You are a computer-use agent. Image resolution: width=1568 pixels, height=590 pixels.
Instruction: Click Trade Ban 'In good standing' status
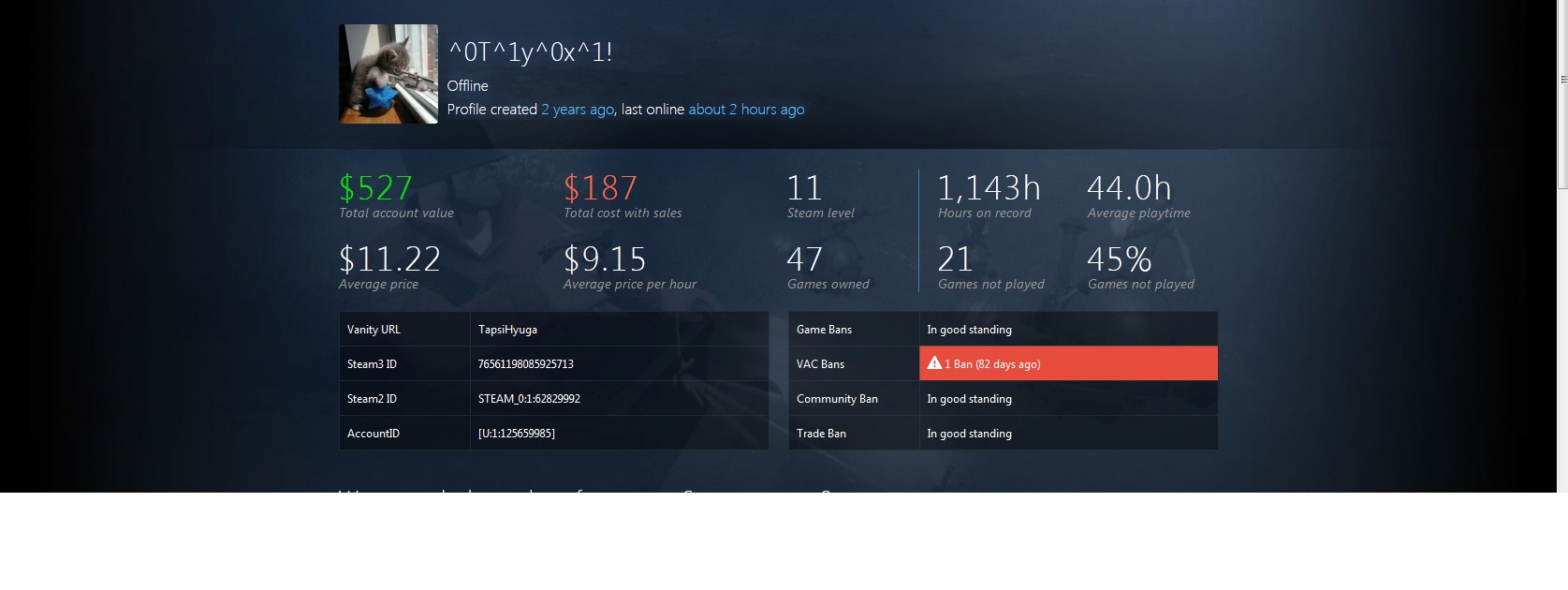(x=969, y=434)
